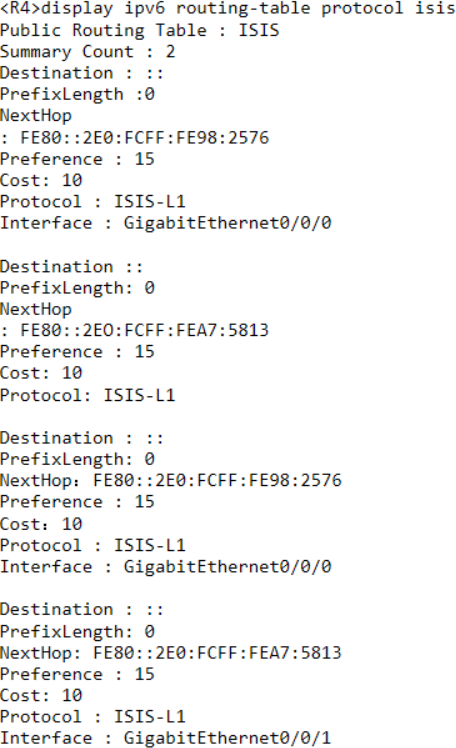This screenshot has width=456, height=748.
Task: Click the Summary Count : 2 line
Action: click(x=88, y=52)
